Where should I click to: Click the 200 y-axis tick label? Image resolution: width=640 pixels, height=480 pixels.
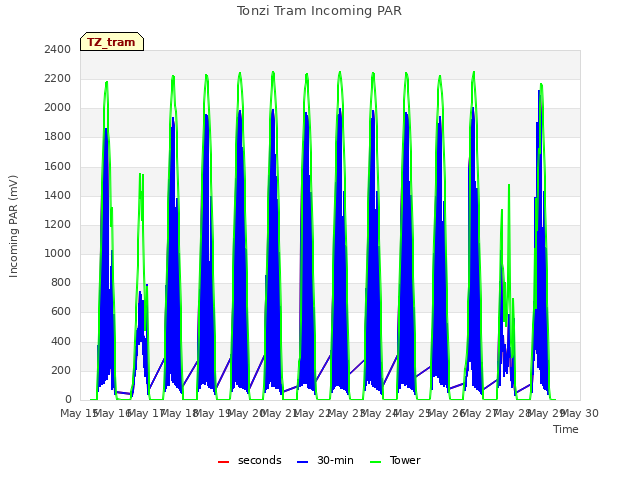coord(61,371)
